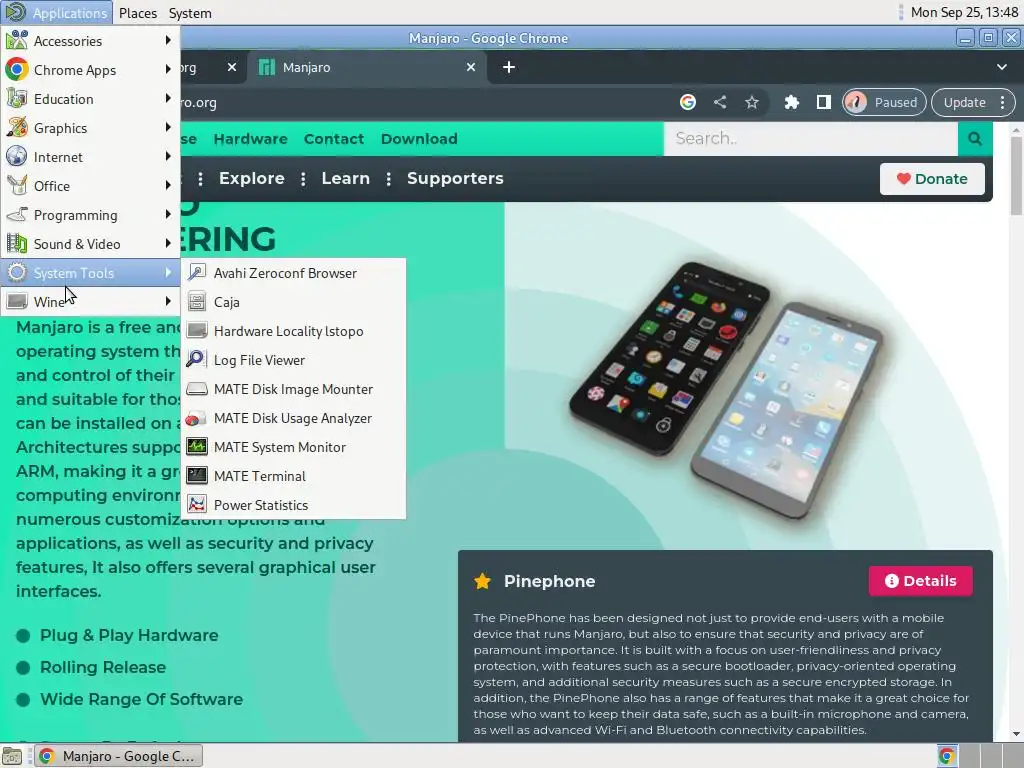Select the System Tools menu entry
This screenshot has height=768, width=1024.
91,273
